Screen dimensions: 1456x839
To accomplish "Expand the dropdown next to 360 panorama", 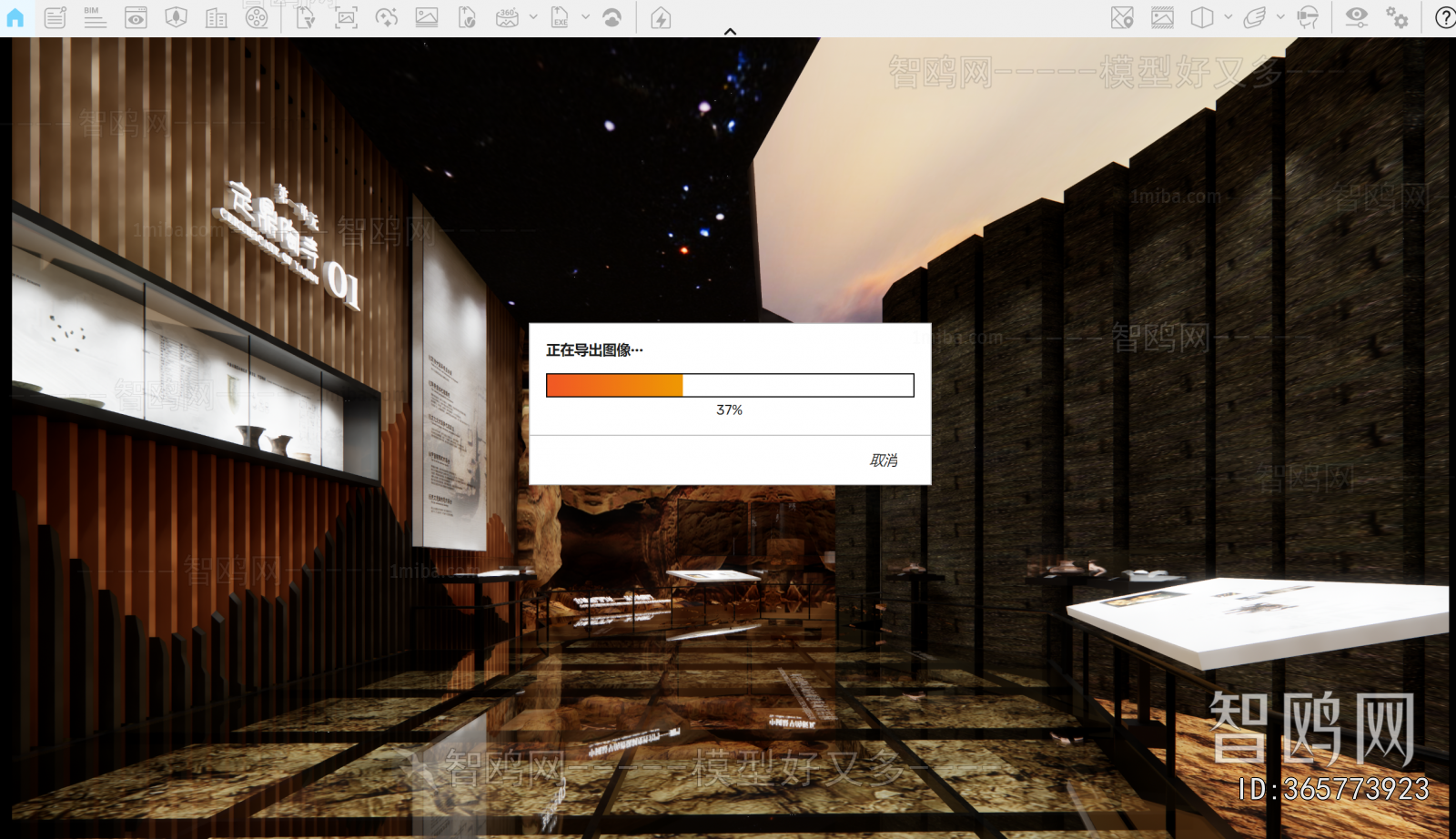I will 533,17.
